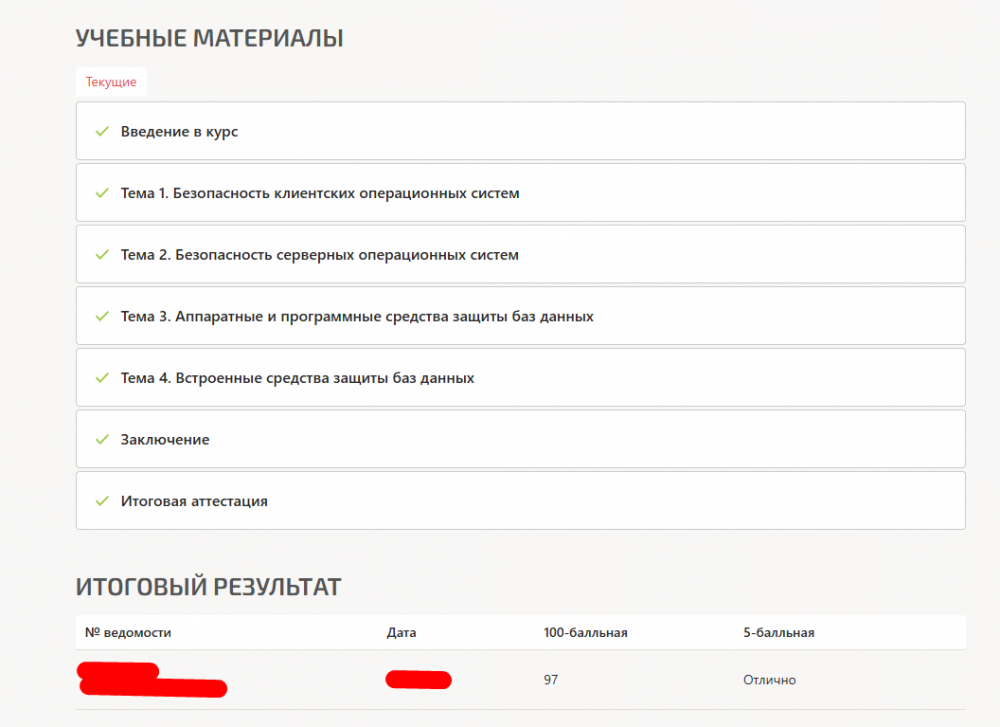This screenshot has height=727, width=1000.
Task: Expand Тема 1 on client operating systems security
Action: coord(320,193)
